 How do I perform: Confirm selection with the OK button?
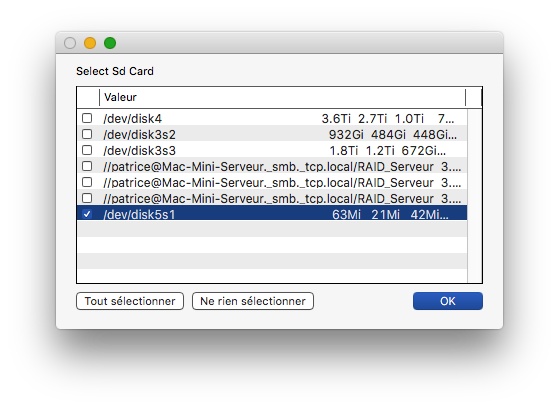pos(448,301)
